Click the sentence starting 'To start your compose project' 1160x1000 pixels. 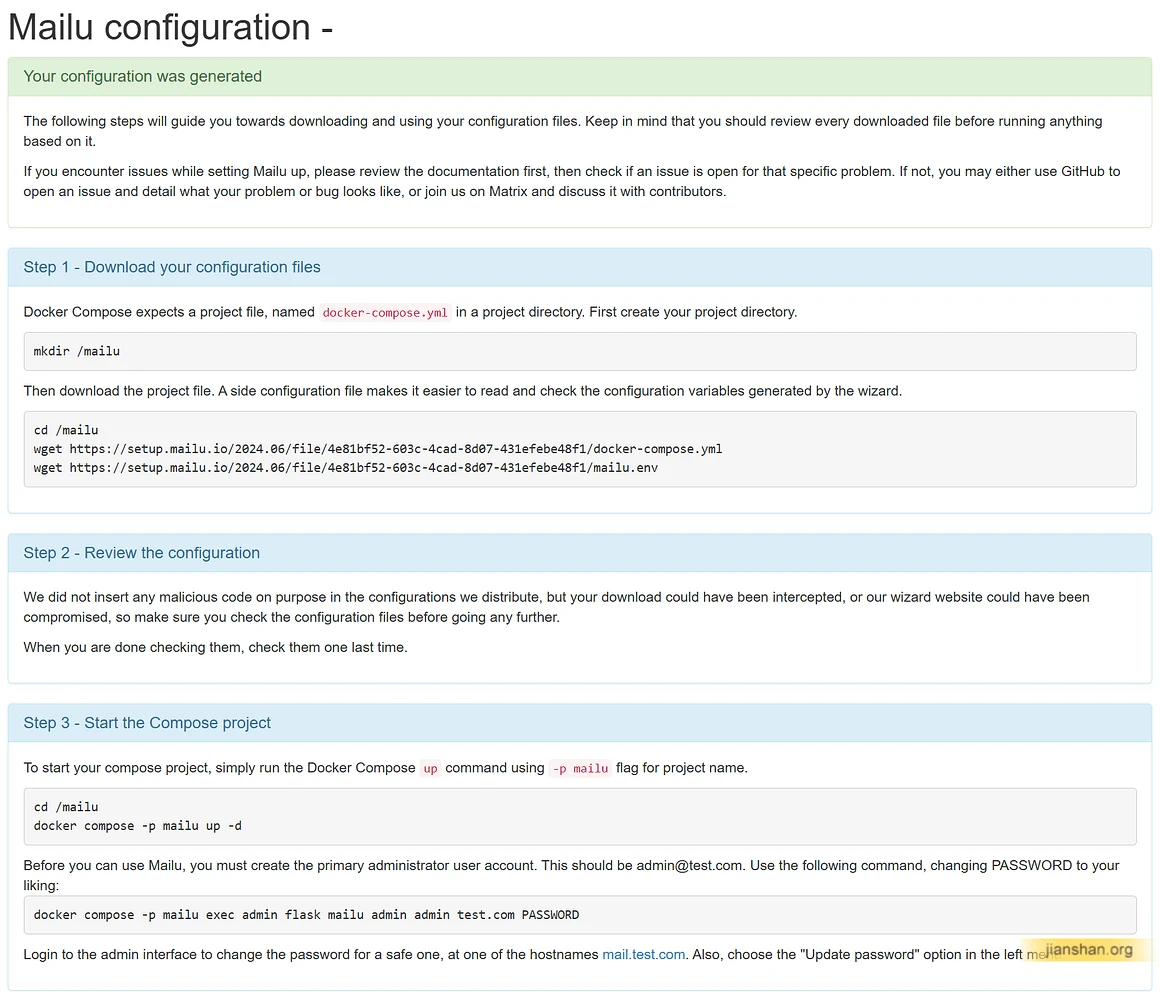click(385, 768)
